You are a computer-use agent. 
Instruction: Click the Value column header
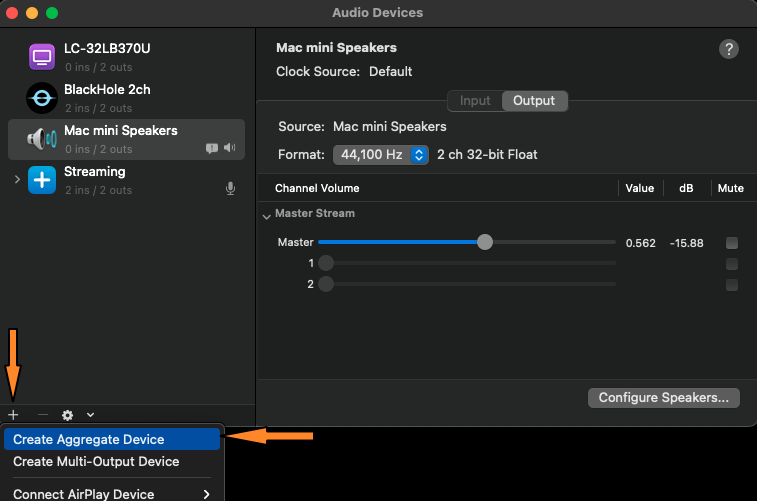pyautogui.click(x=640, y=188)
